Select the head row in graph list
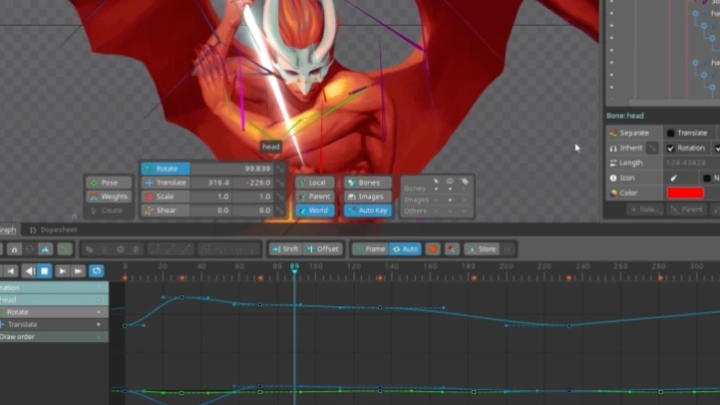This screenshot has width=720, height=405. 54,300
